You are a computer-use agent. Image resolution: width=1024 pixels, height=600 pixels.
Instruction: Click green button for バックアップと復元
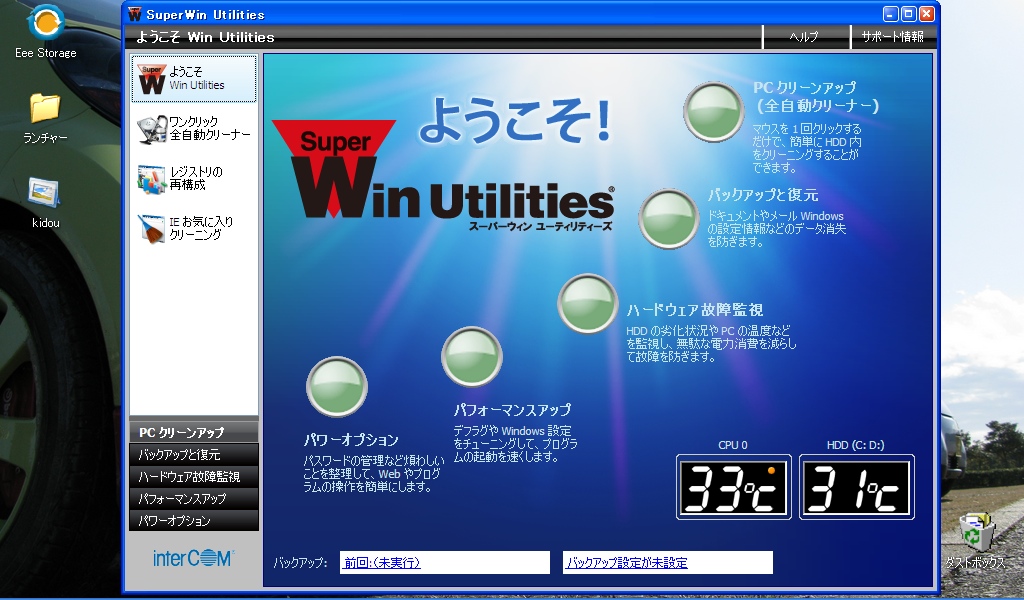point(668,219)
